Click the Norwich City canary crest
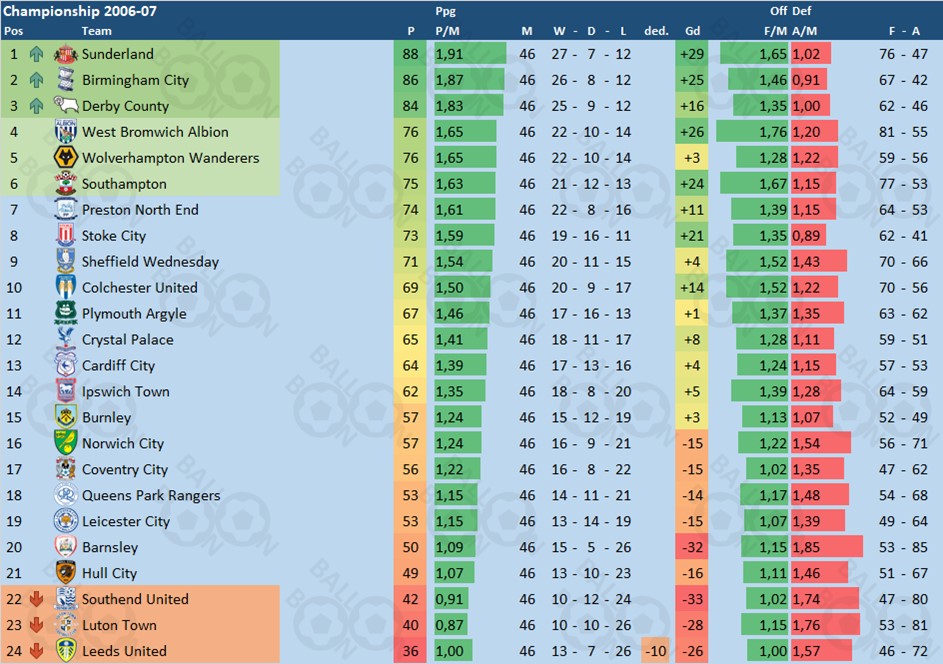 click(66, 443)
